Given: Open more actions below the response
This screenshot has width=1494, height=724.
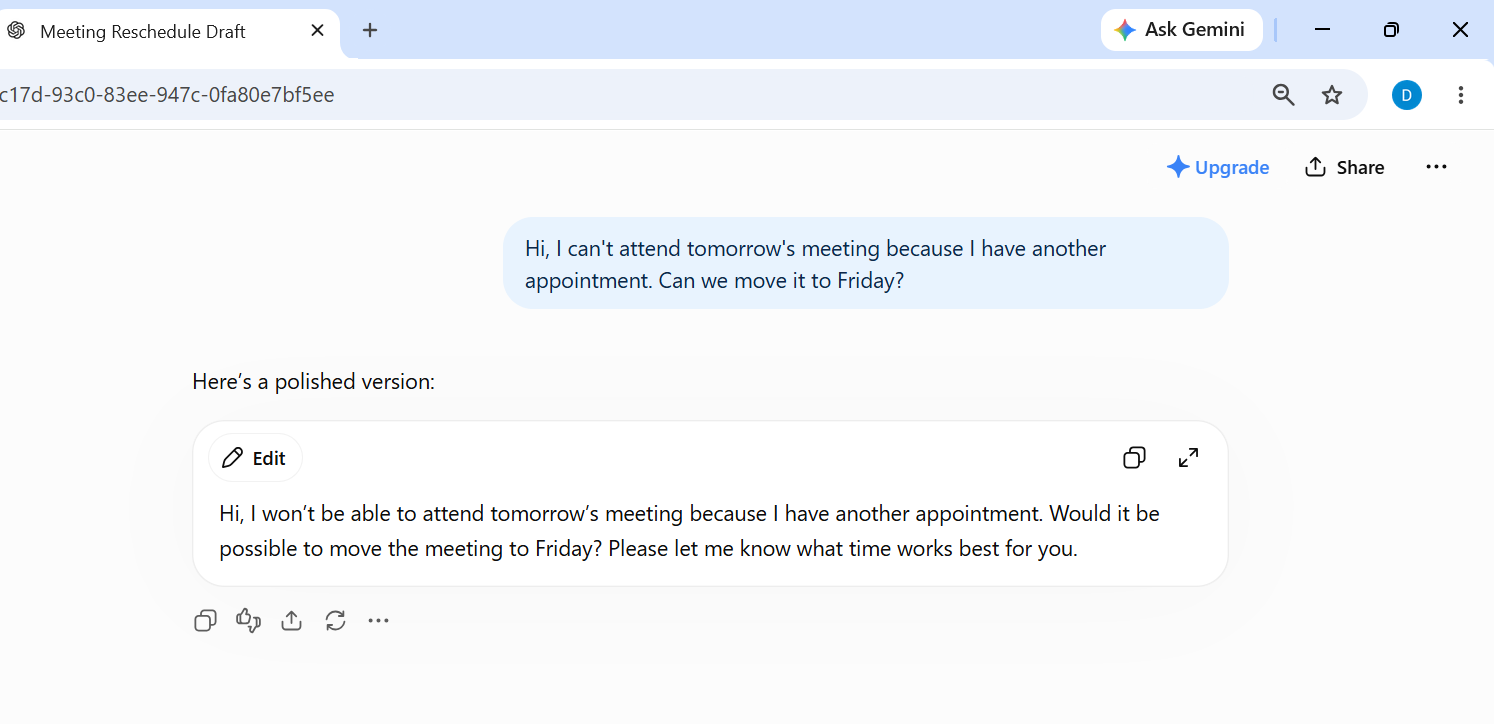Looking at the screenshot, I should click(x=378, y=621).
